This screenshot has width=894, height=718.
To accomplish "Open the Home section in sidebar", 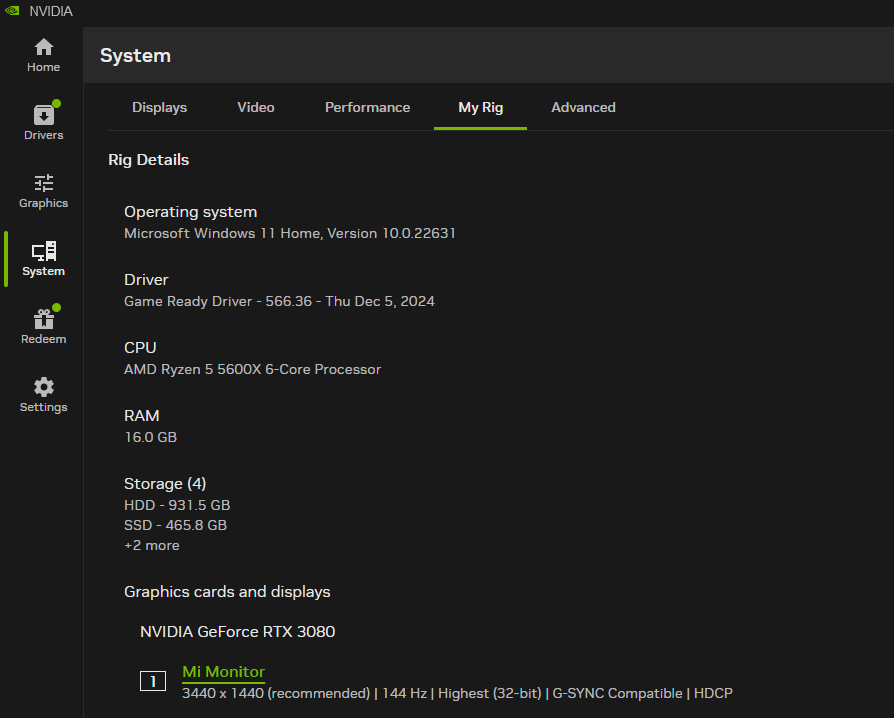I will click(43, 55).
